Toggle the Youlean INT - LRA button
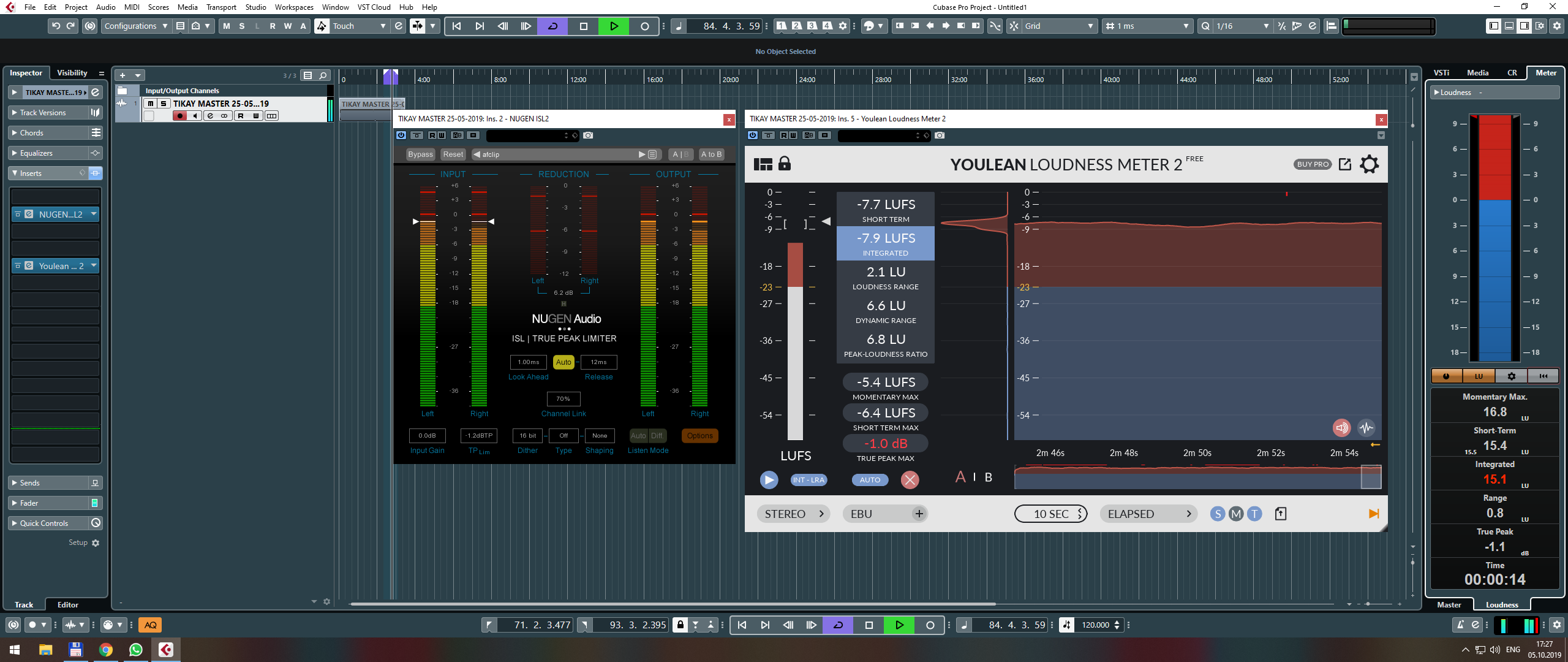1568x662 pixels. click(809, 480)
